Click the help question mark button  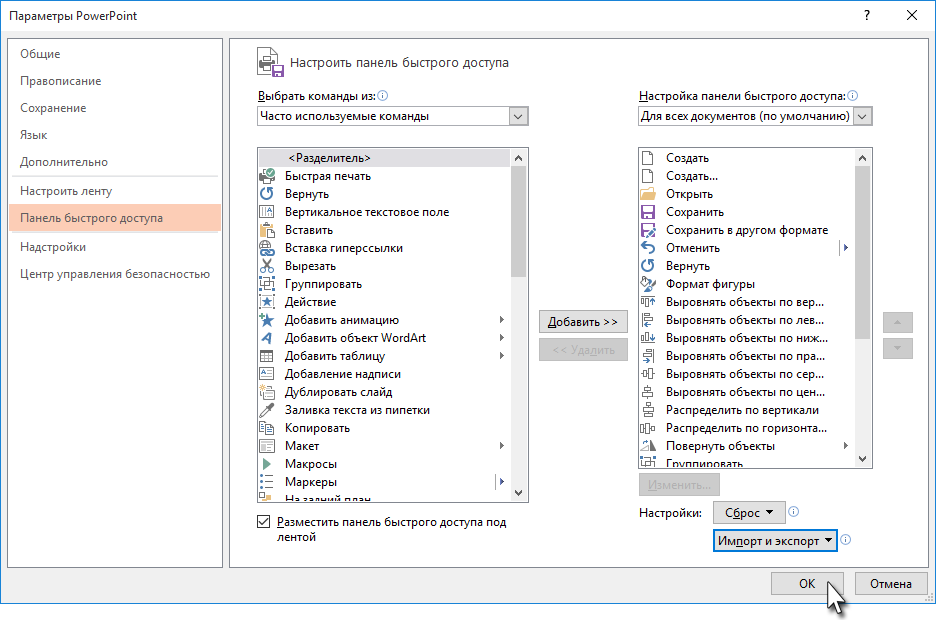point(867,16)
